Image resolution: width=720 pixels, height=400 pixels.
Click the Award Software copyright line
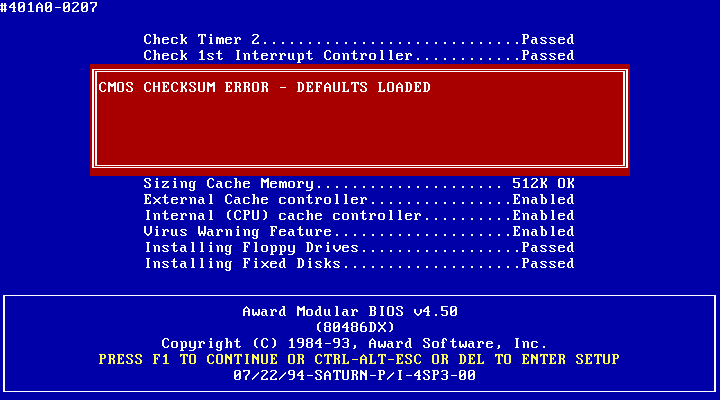[355, 344]
